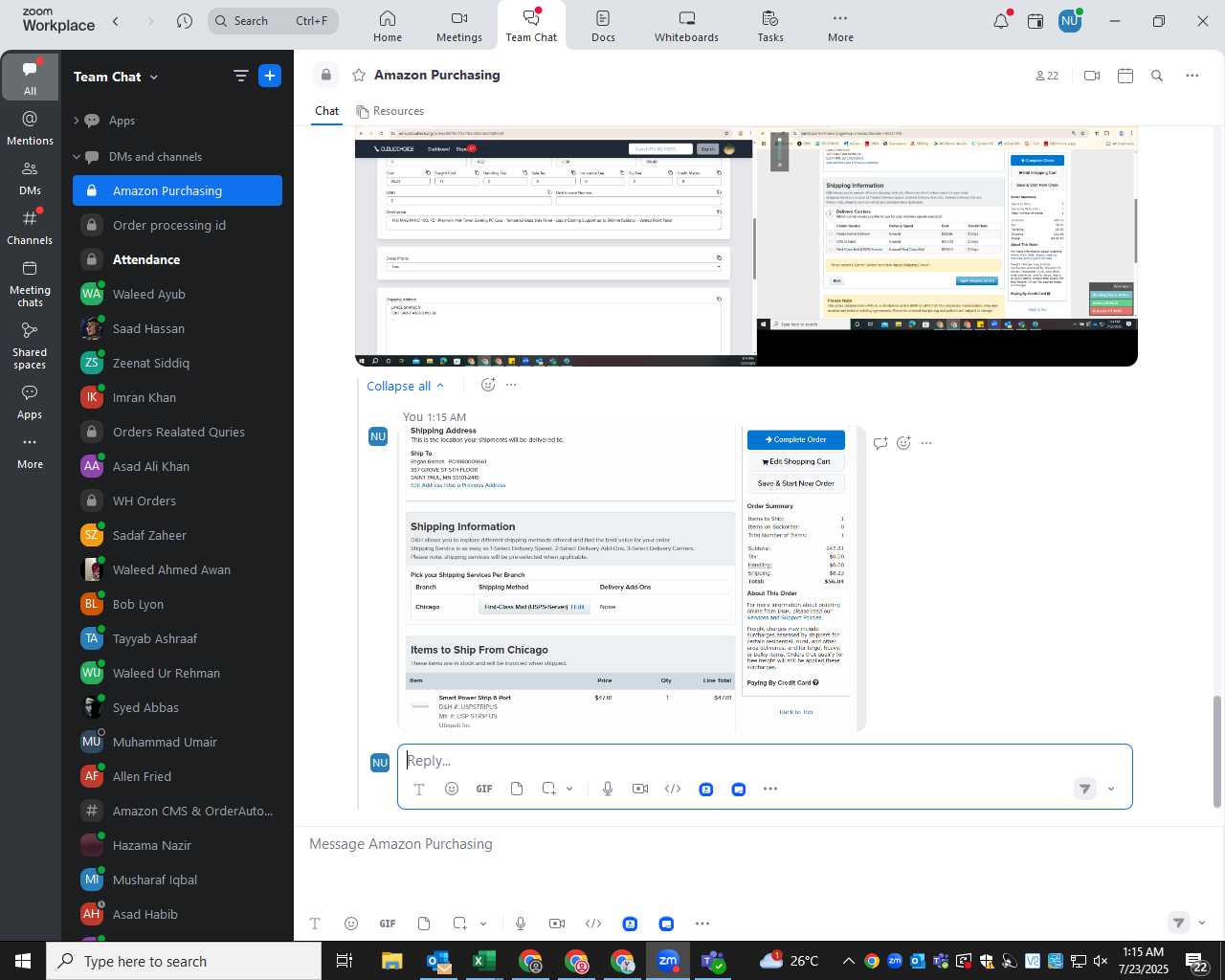Open Windows Start menu

23,961
